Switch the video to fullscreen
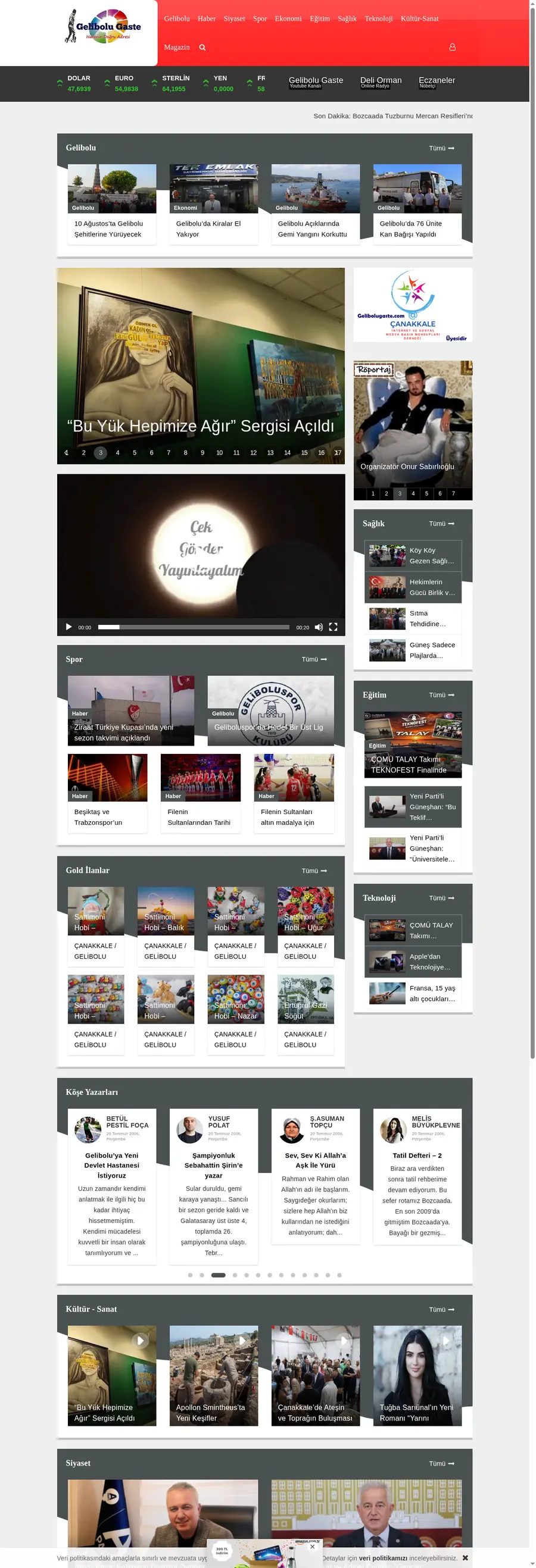The height and width of the screenshot is (1568, 536). (333, 627)
